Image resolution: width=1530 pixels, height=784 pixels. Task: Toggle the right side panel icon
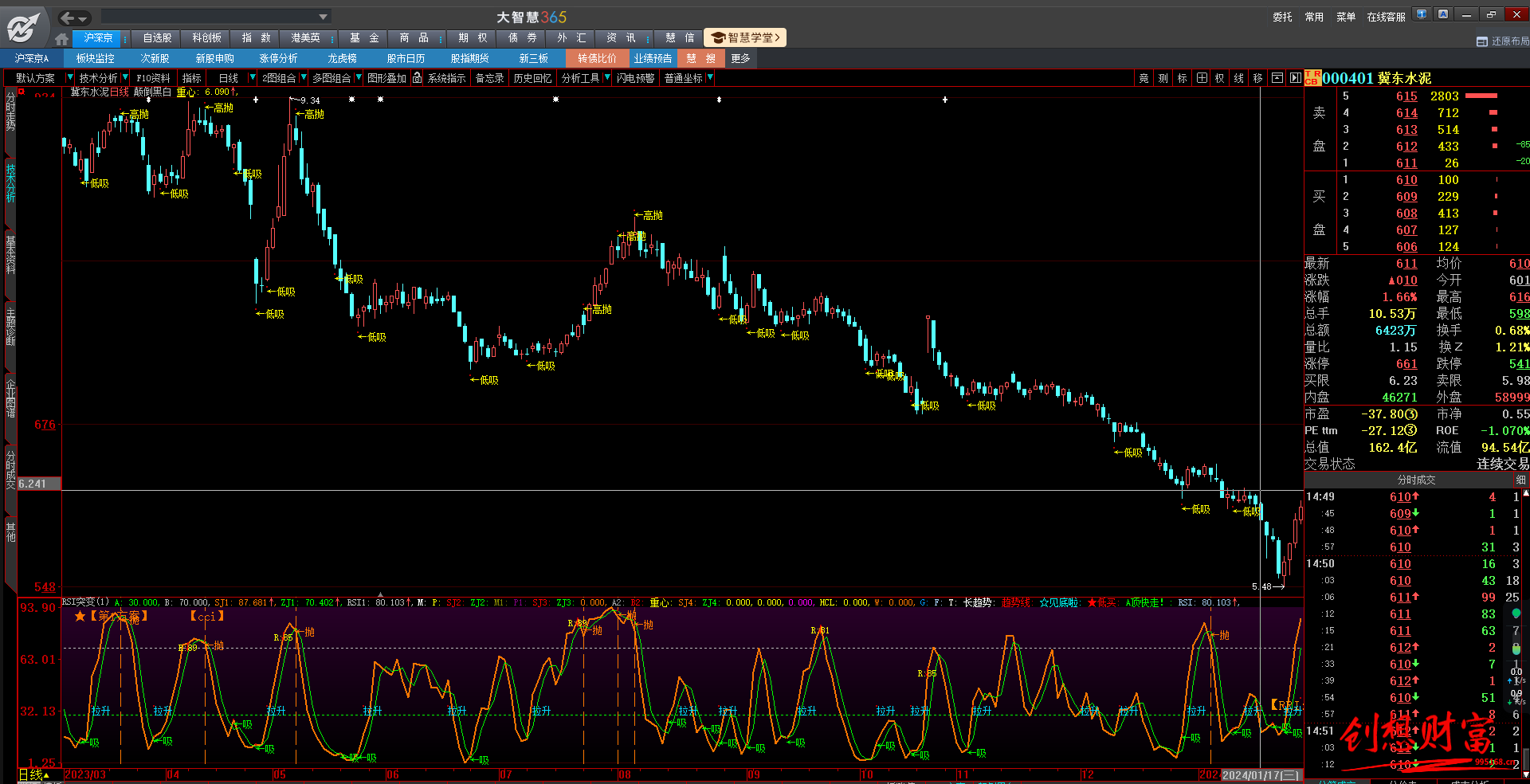[1295, 78]
